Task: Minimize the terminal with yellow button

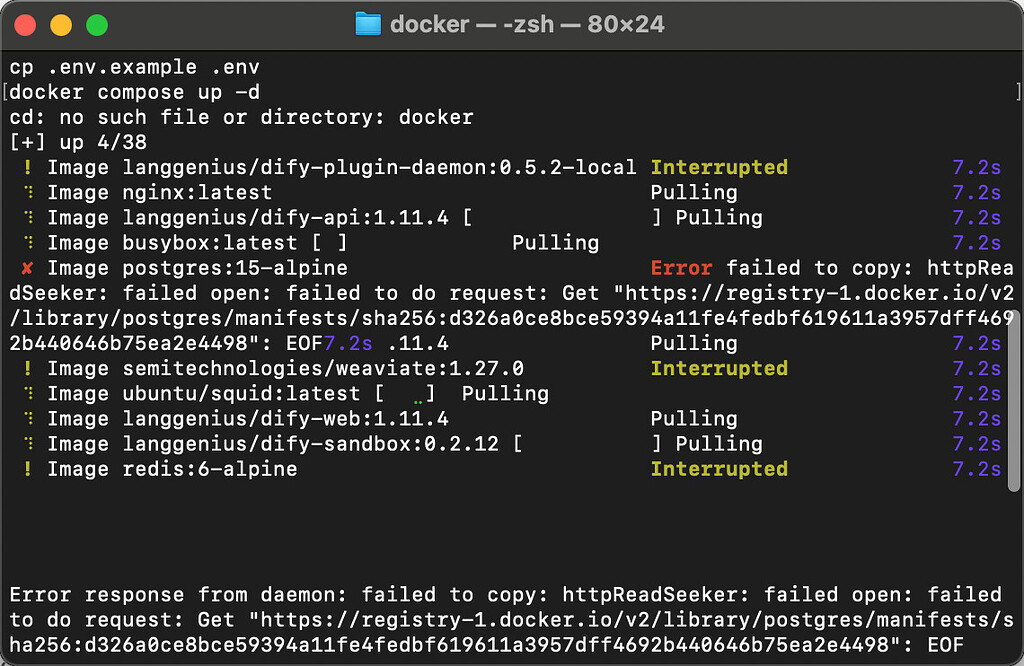Action: click(x=60, y=25)
